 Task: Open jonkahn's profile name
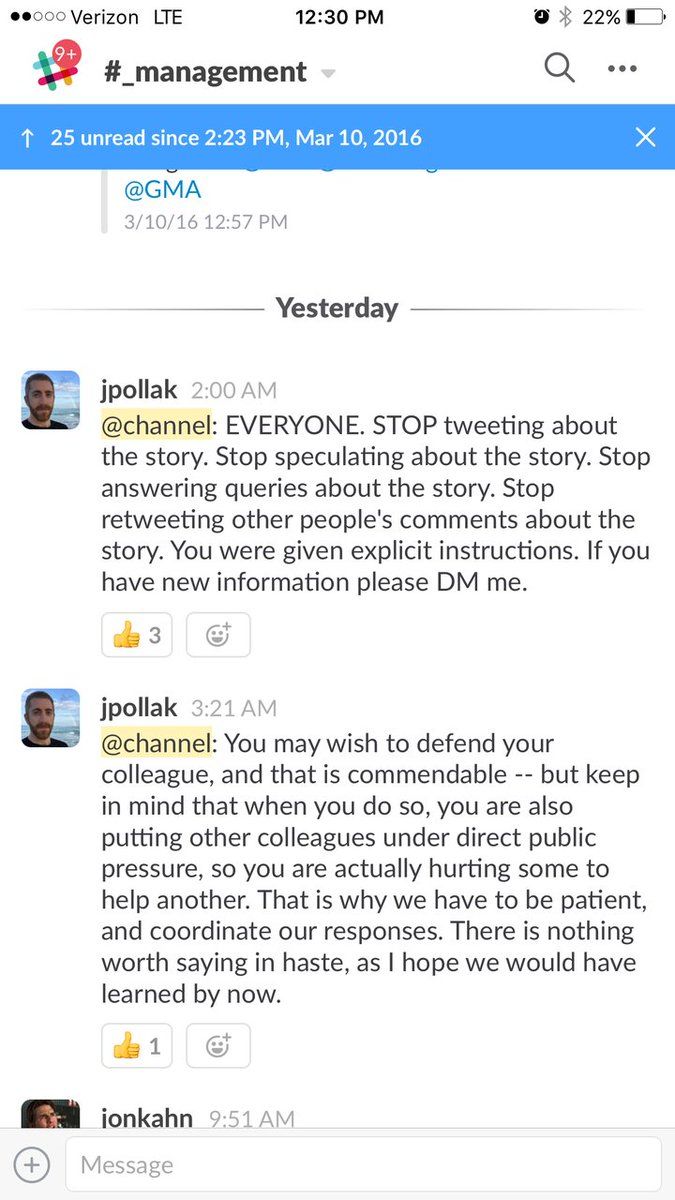tap(146, 1118)
